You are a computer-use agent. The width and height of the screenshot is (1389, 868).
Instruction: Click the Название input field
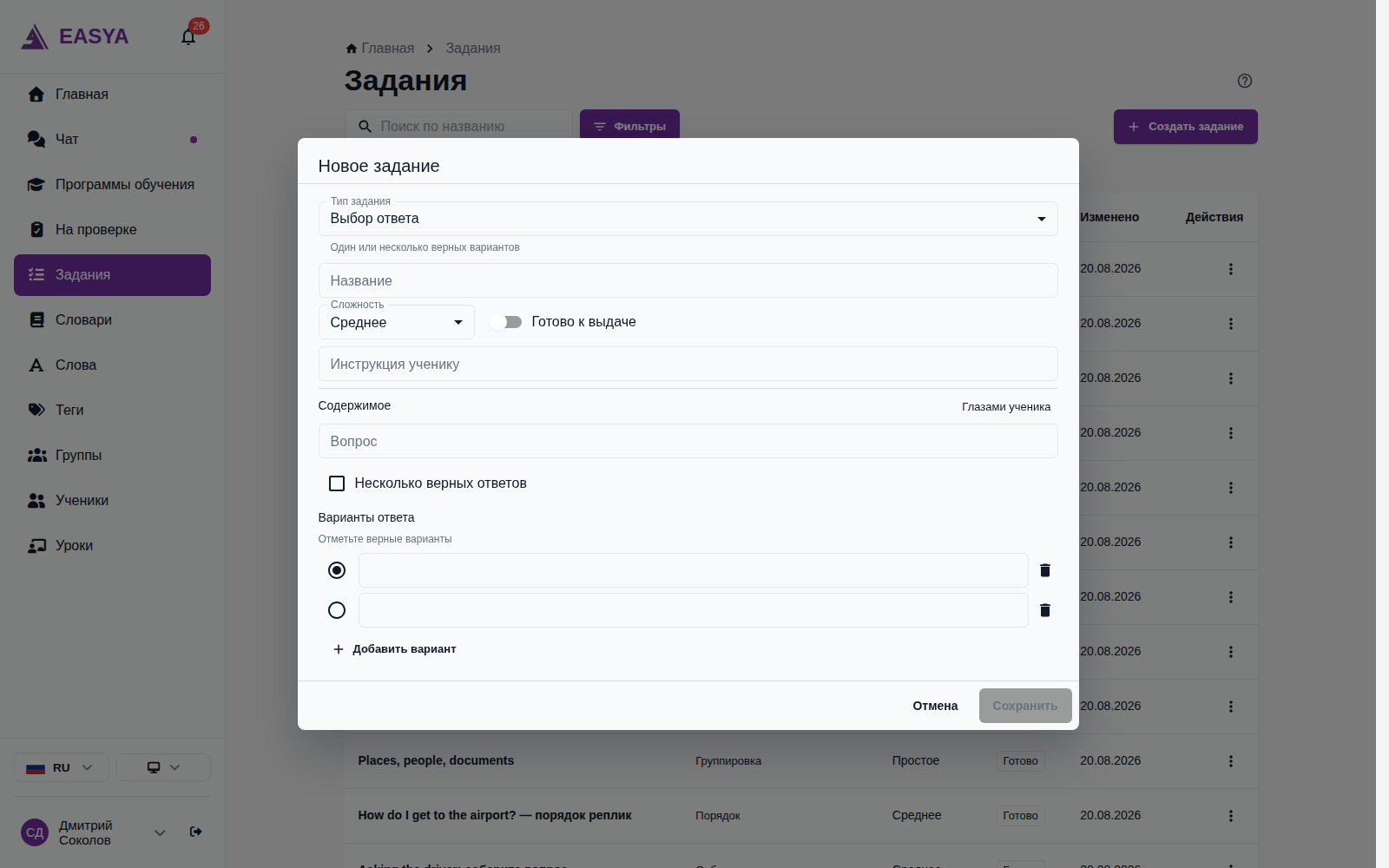tap(688, 280)
